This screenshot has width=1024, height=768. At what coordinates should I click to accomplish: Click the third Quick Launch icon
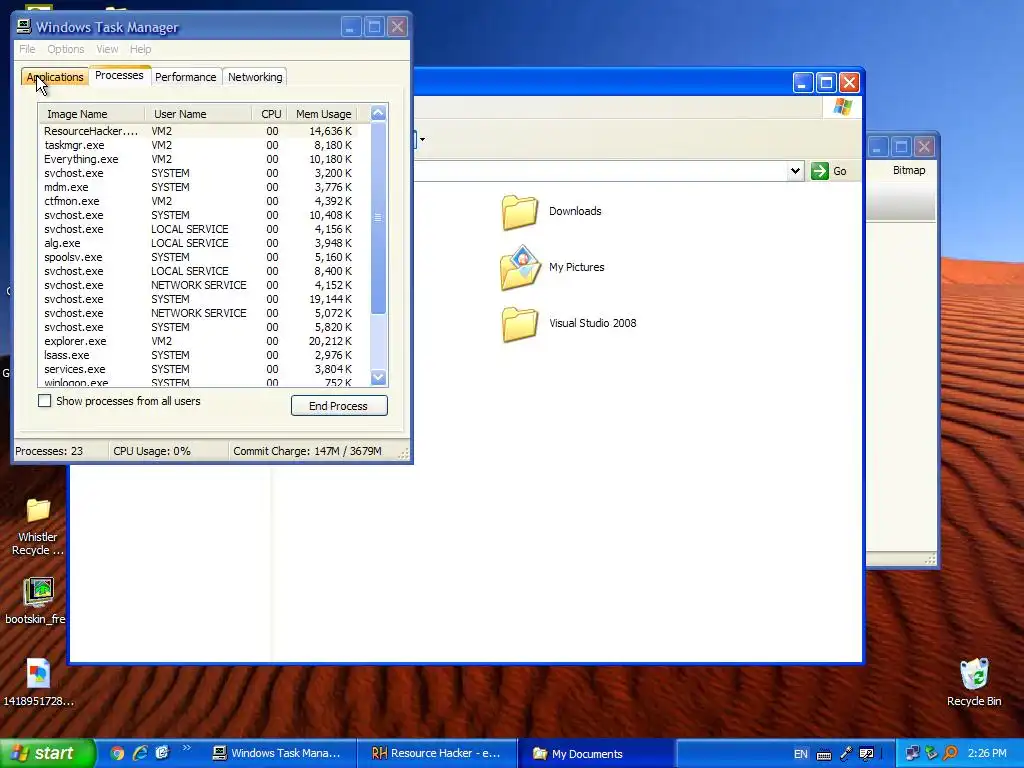pyautogui.click(x=162, y=753)
